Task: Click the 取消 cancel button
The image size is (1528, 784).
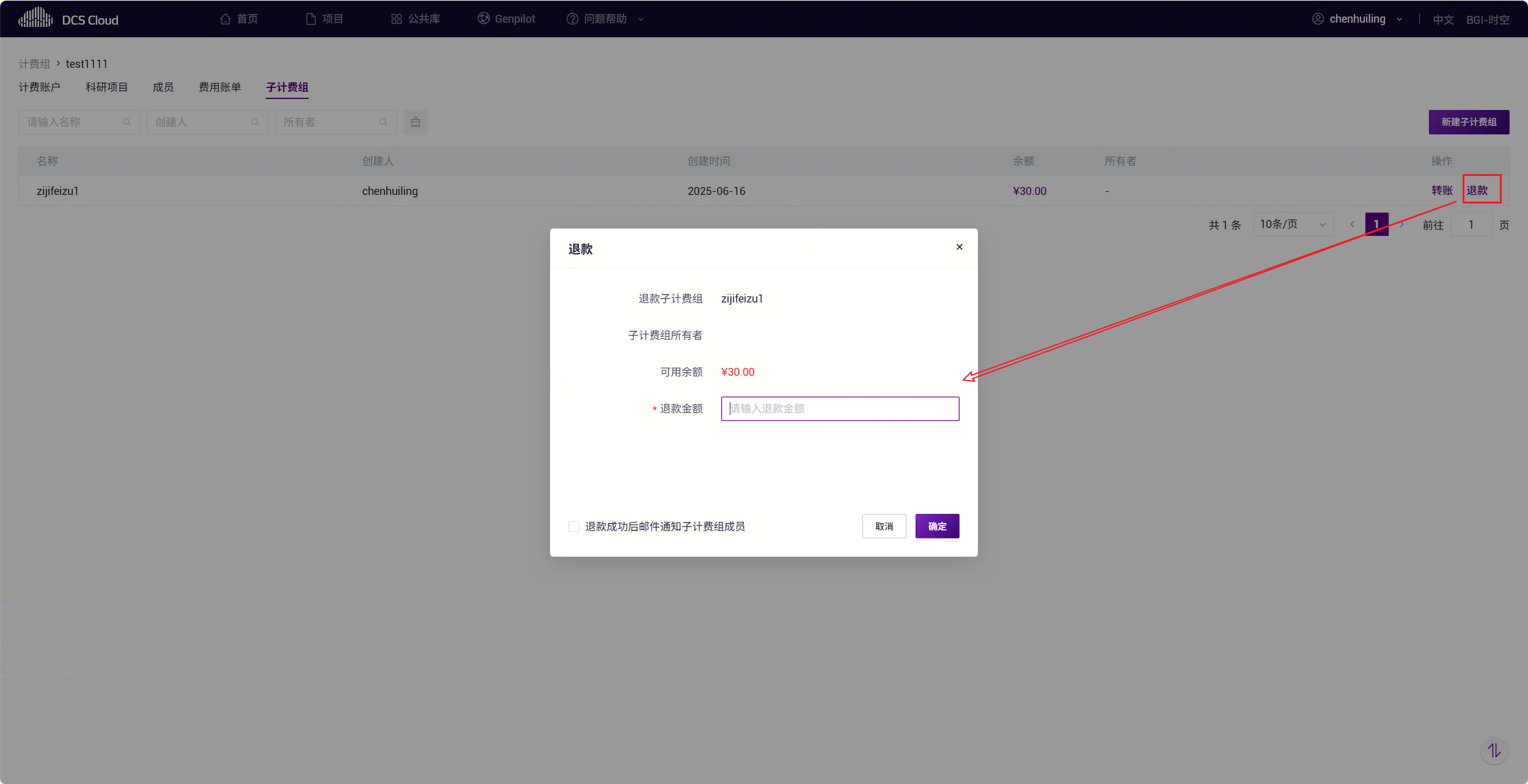Action: point(884,526)
